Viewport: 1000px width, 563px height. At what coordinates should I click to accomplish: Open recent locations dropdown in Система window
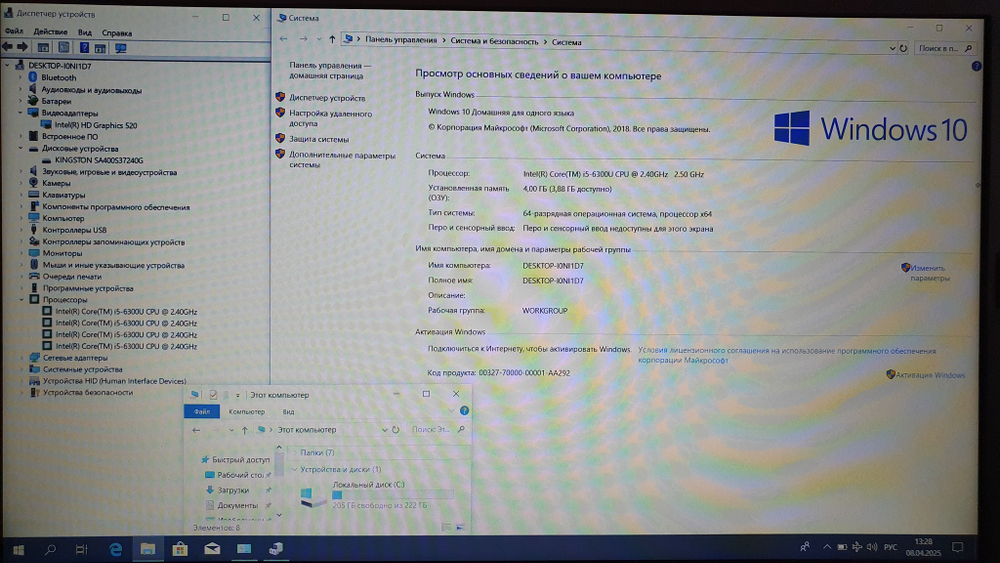click(x=319, y=40)
